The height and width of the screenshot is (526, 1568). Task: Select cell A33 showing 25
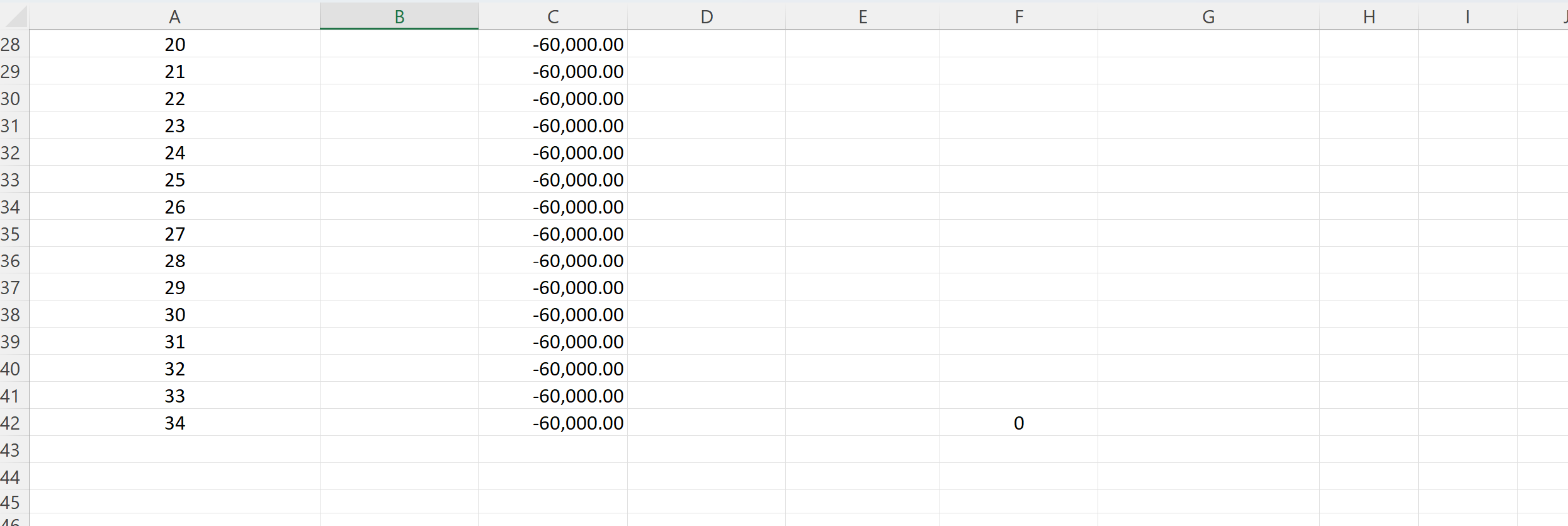tap(174, 180)
